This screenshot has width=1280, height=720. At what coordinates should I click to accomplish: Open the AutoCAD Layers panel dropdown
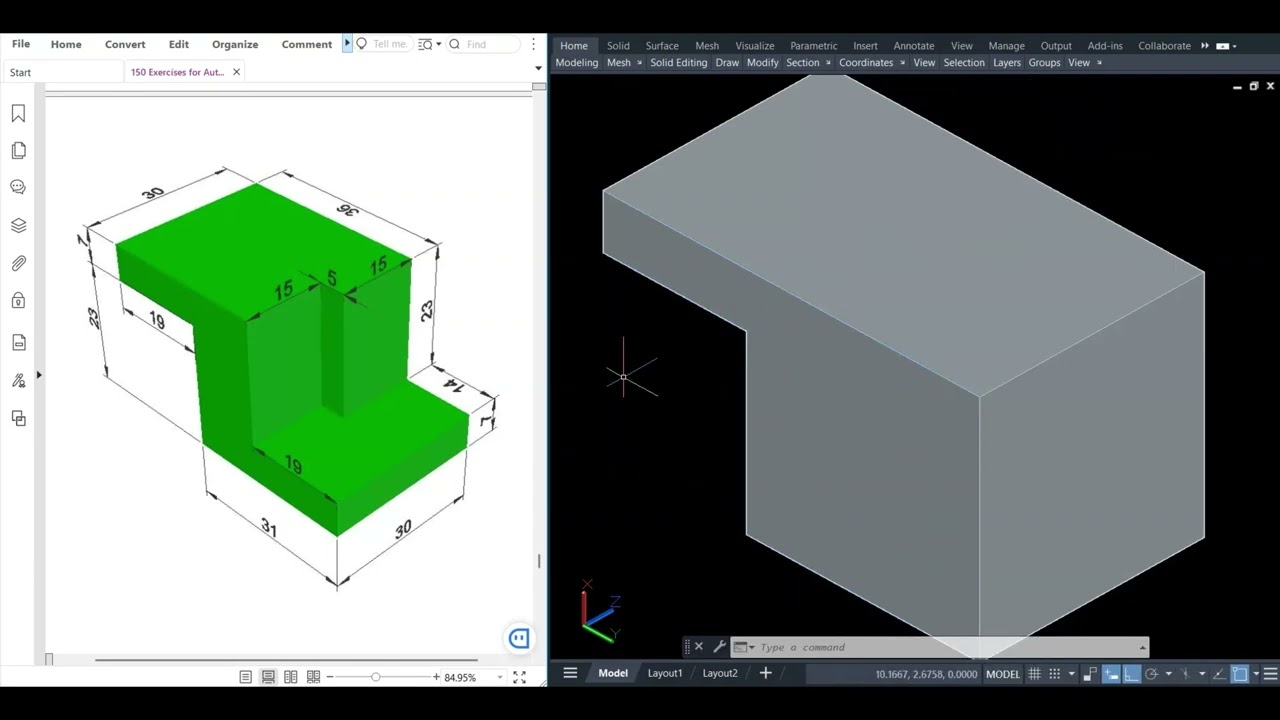[x=1007, y=62]
